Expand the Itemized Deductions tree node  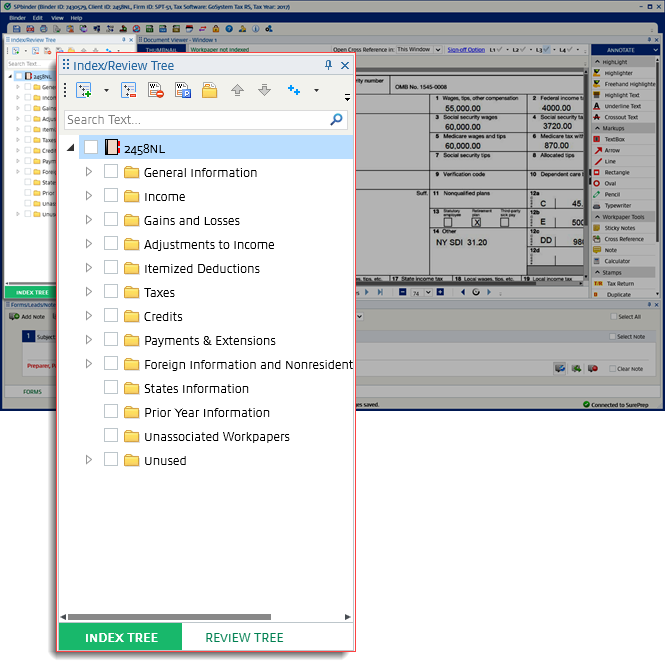89,268
